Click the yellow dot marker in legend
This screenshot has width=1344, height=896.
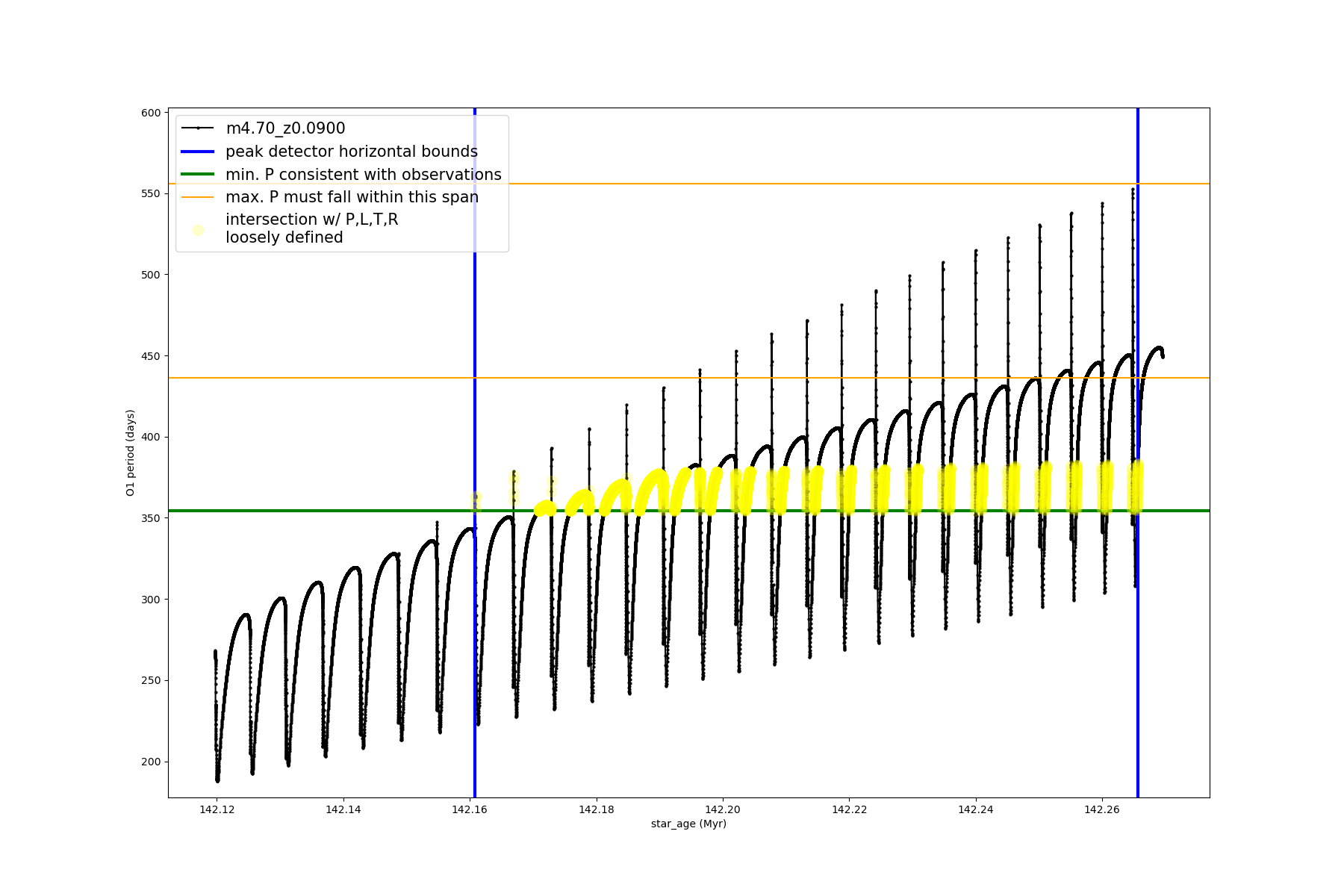(x=198, y=230)
